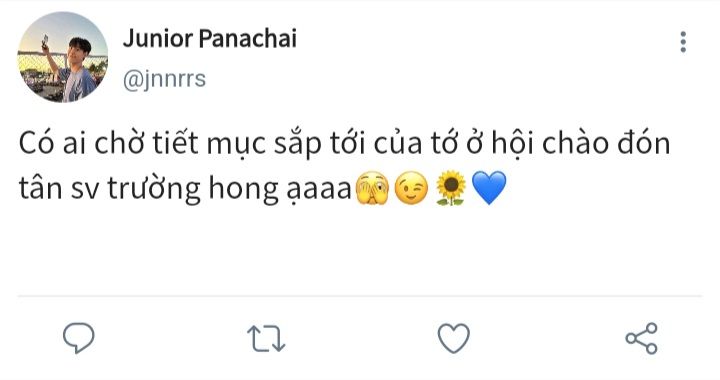Click the words "tân sv trường" in tweet
Viewport: 720px width, 380px height.
[x=110, y=189]
